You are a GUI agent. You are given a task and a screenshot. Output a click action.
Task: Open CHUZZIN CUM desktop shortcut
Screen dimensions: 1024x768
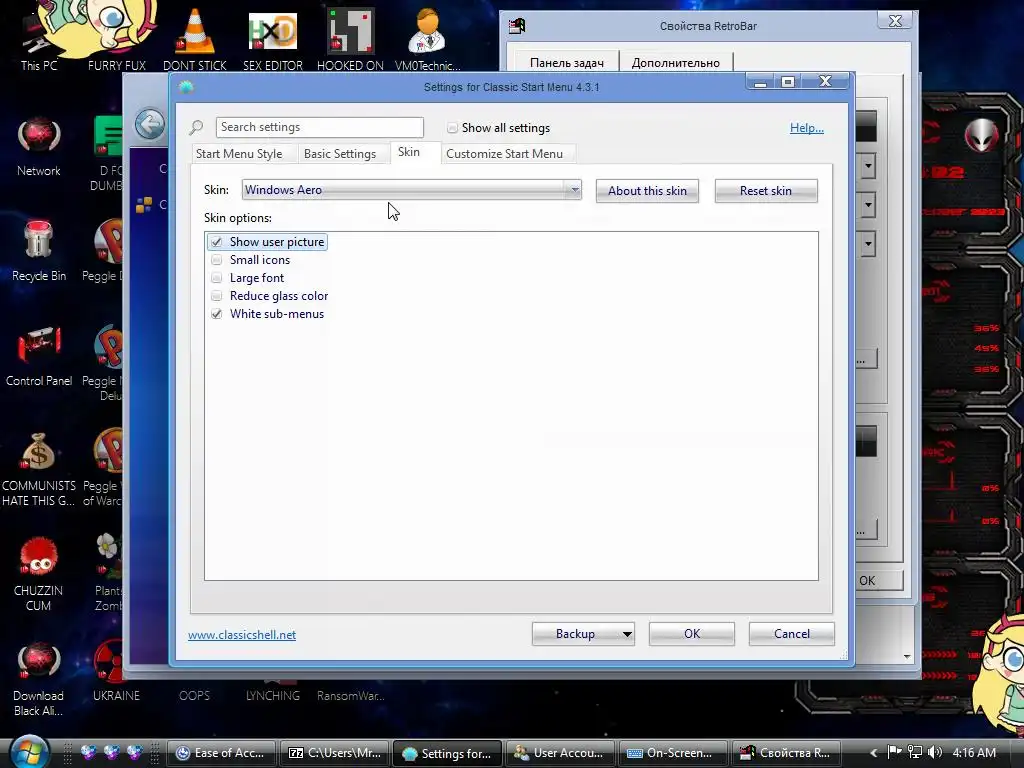point(39,575)
